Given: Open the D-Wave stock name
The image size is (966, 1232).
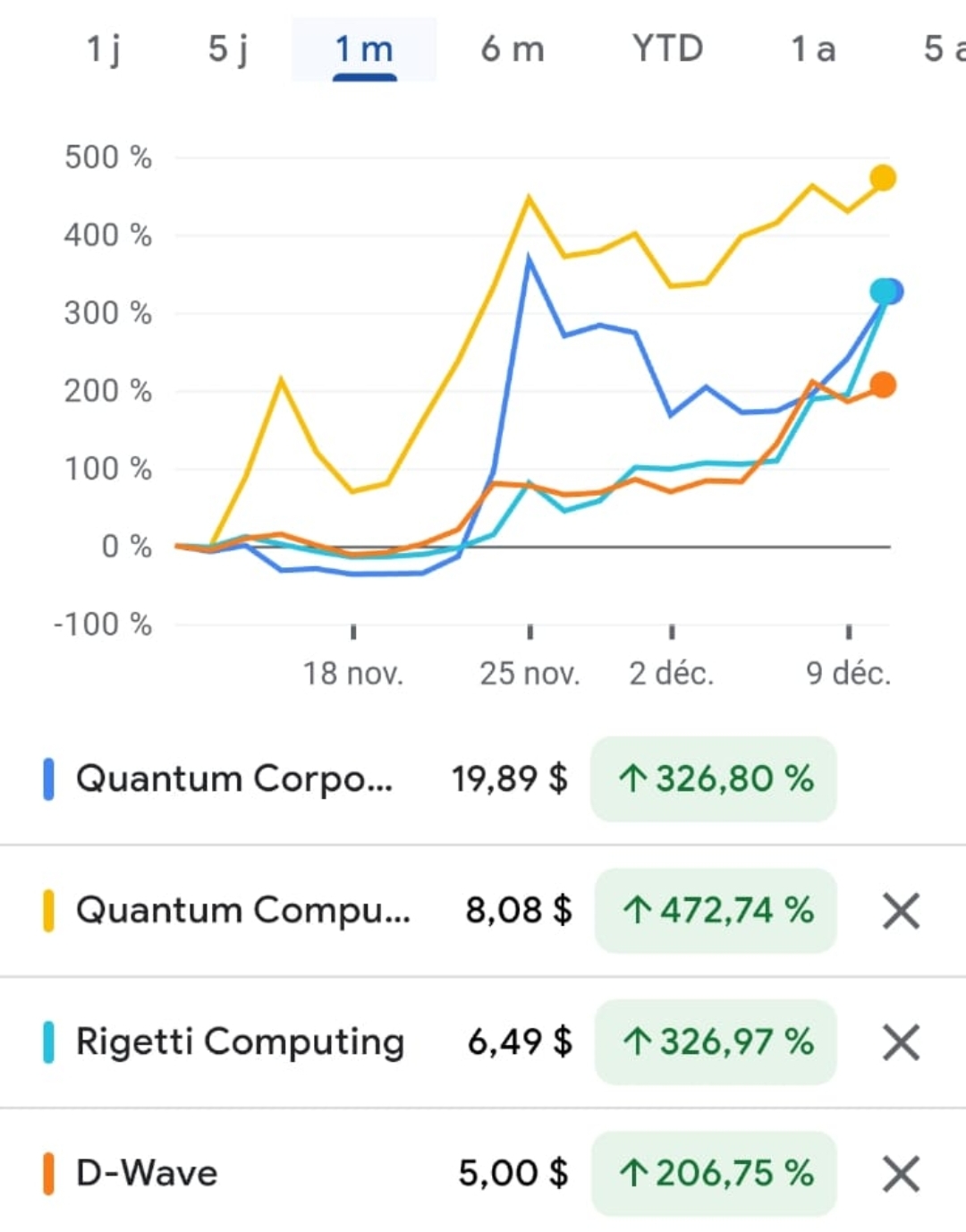Looking at the screenshot, I should click(x=148, y=1174).
